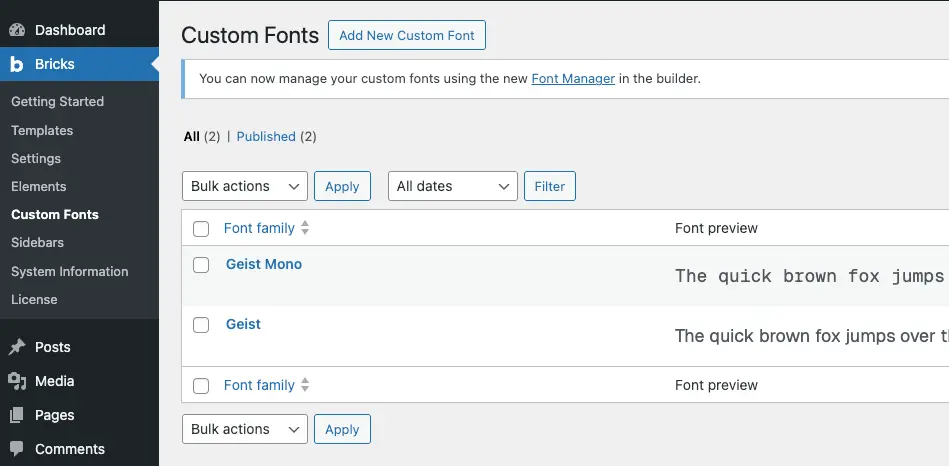This screenshot has height=466, width=949.
Task: Tick the select-all checkbox in table header
Action: click(x=201, y=229)
